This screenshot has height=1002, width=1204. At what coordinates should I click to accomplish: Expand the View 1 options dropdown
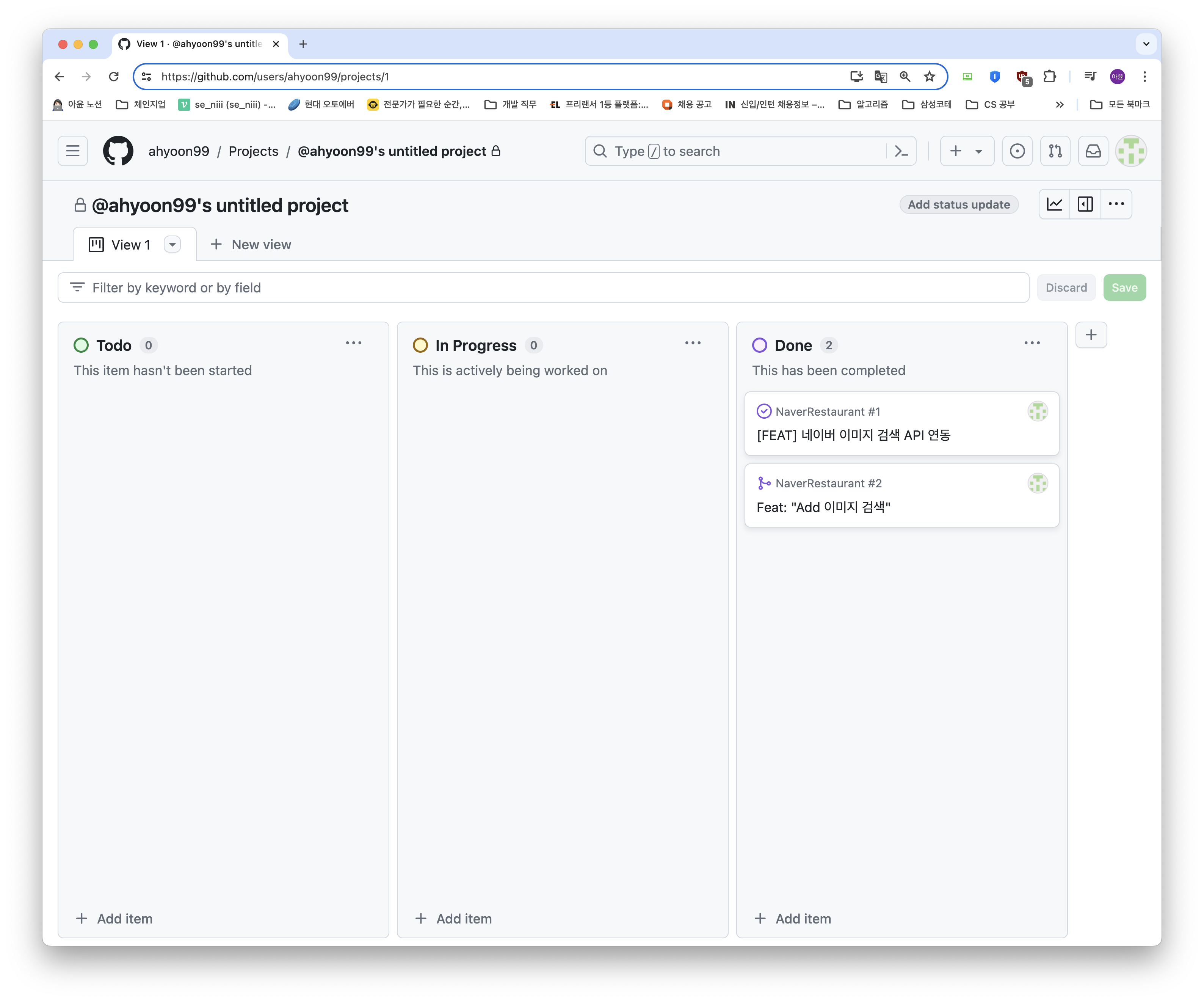(172, 245)
